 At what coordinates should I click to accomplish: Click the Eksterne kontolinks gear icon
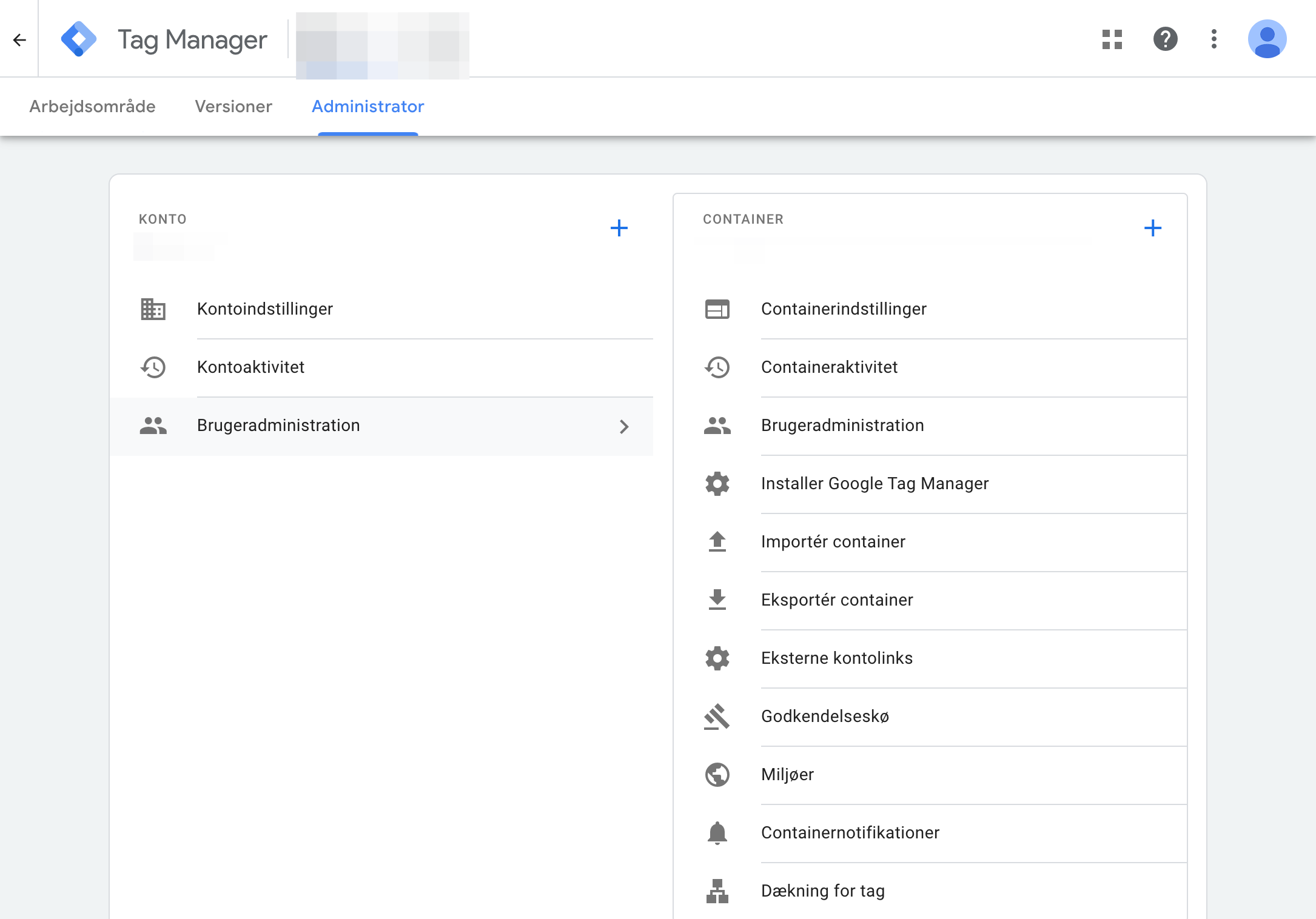click(x=717, y=658)
